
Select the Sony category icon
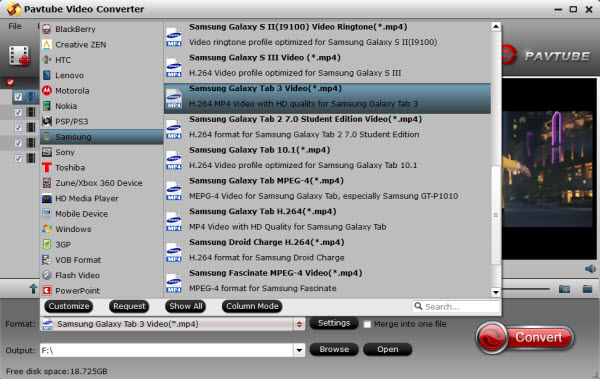point(47,152)
